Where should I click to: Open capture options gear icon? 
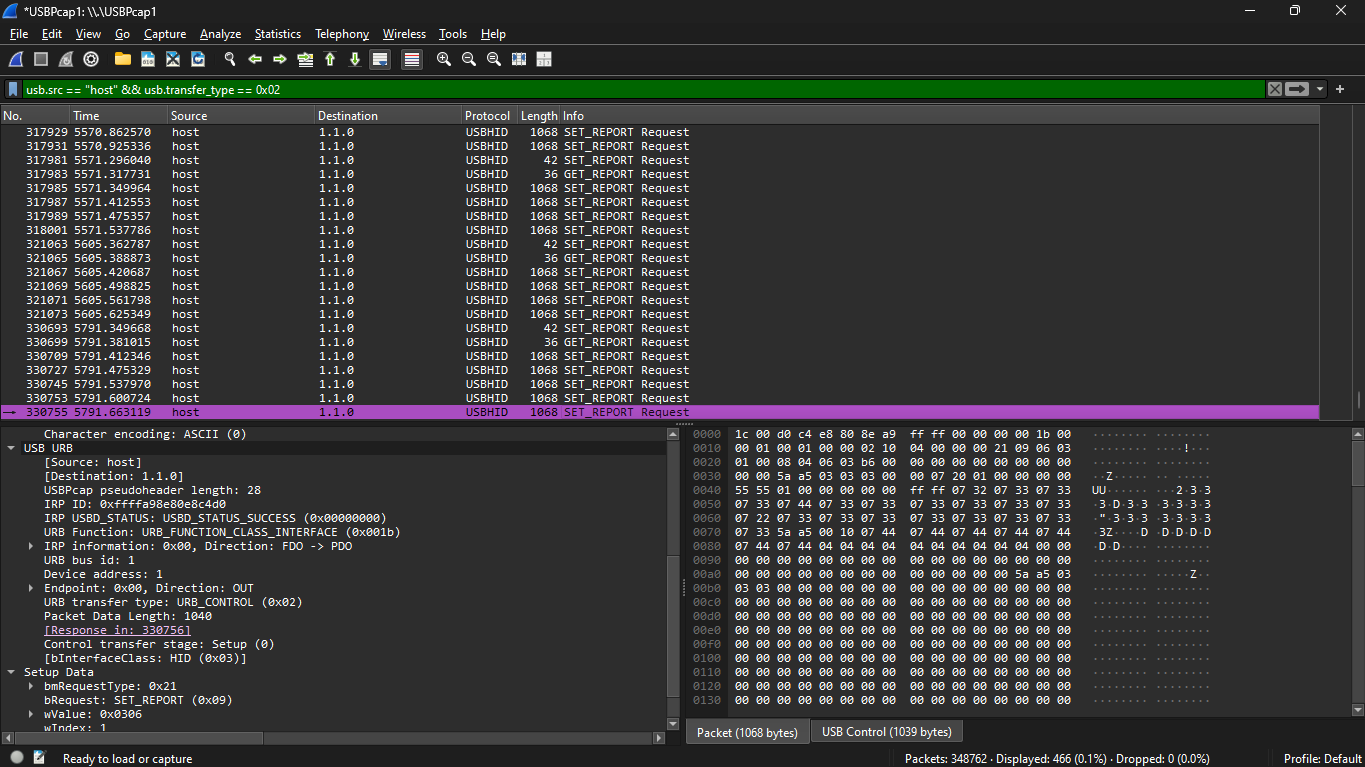coord(91,59)
